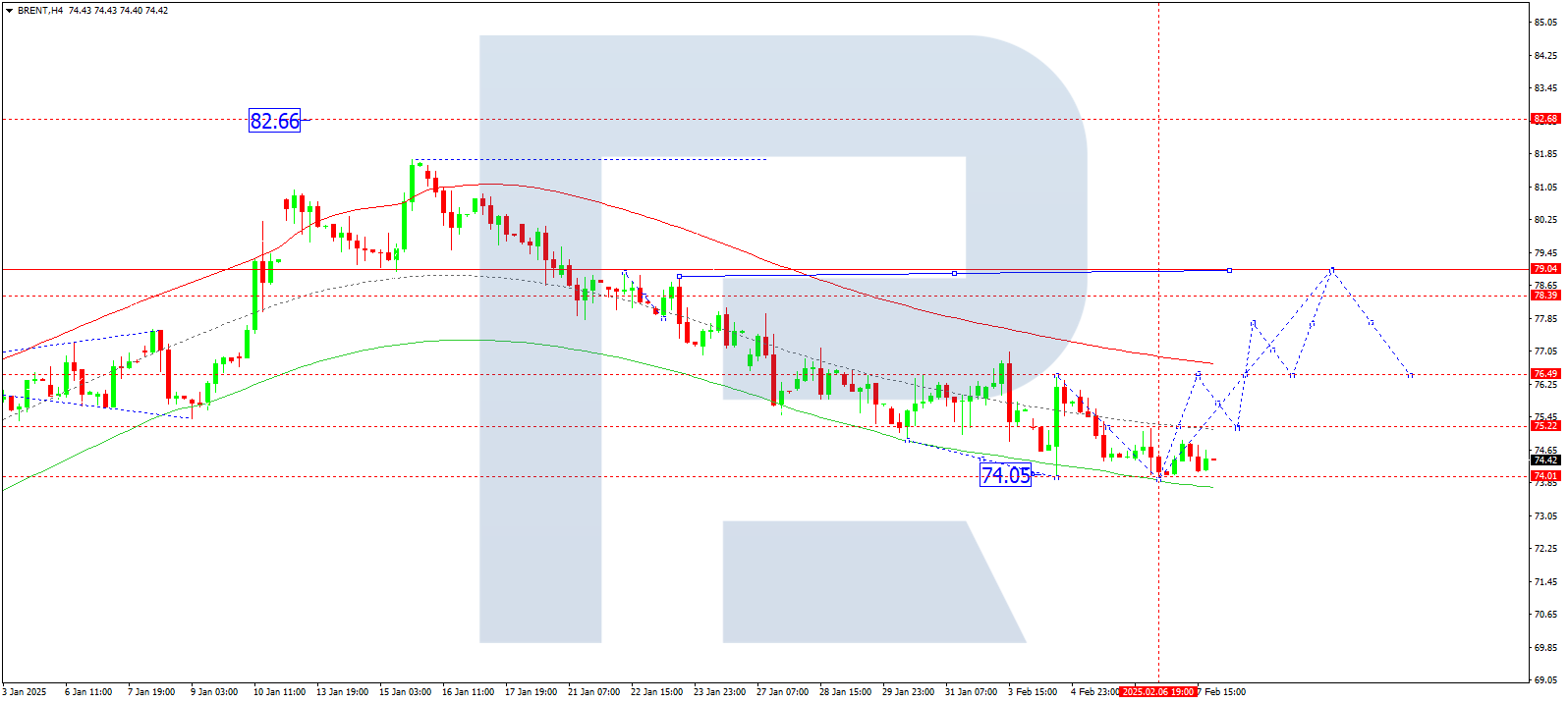Click the small triangle beside BRENT,H4
Image resolution: width=1568 pixels, height=703 pixels.
(x=9, y=11)
